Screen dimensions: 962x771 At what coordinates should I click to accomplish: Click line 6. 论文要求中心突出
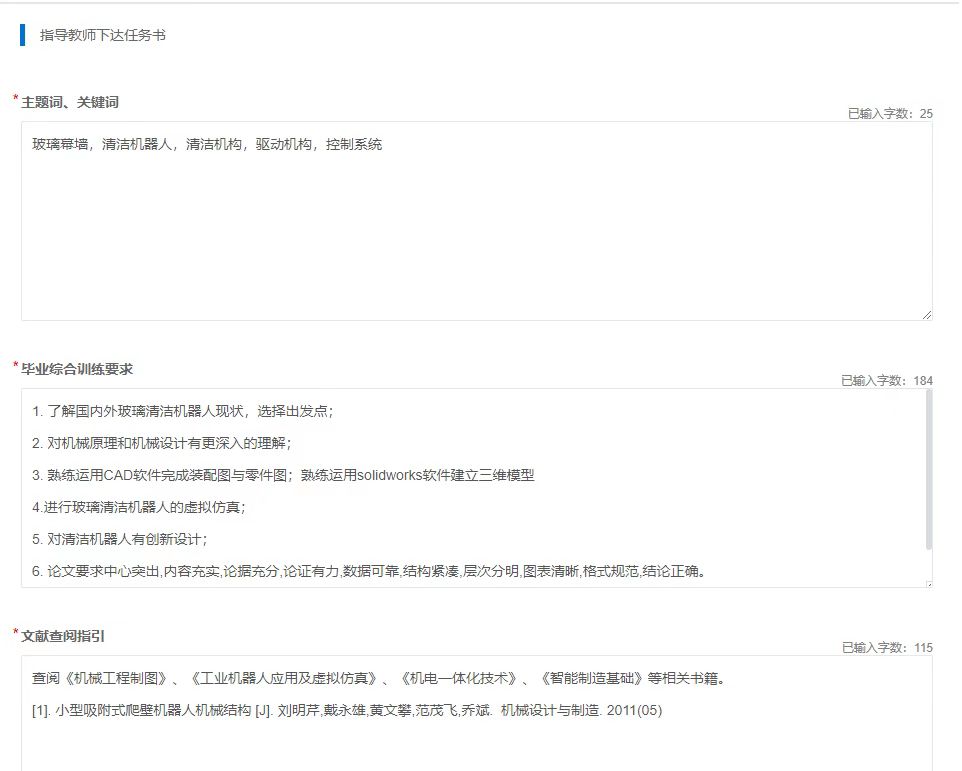pos(369,571)
